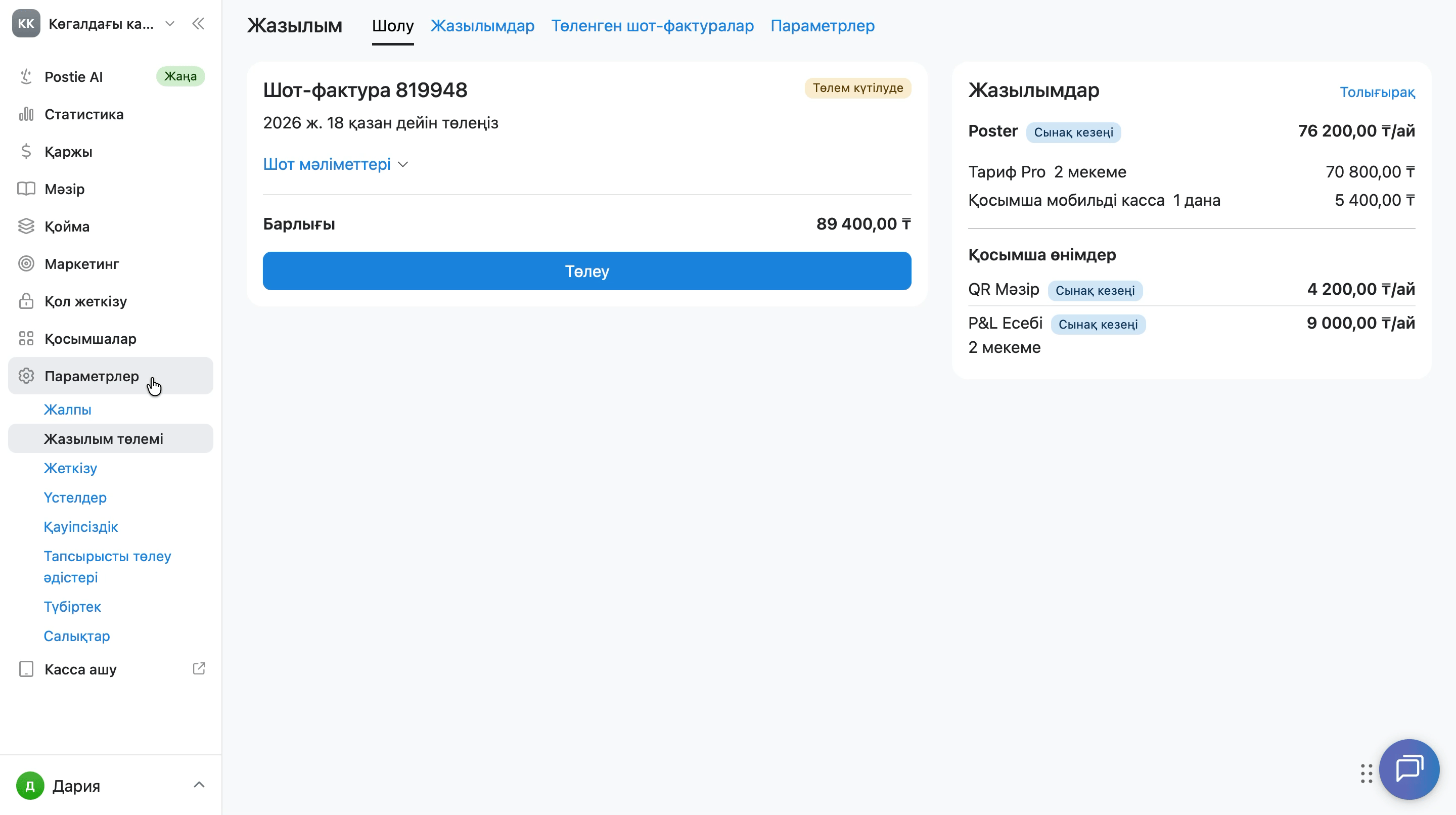Open Жалпы settings submenu
Viewport: 1456px width, 815px height.
(x=67, y=409)
